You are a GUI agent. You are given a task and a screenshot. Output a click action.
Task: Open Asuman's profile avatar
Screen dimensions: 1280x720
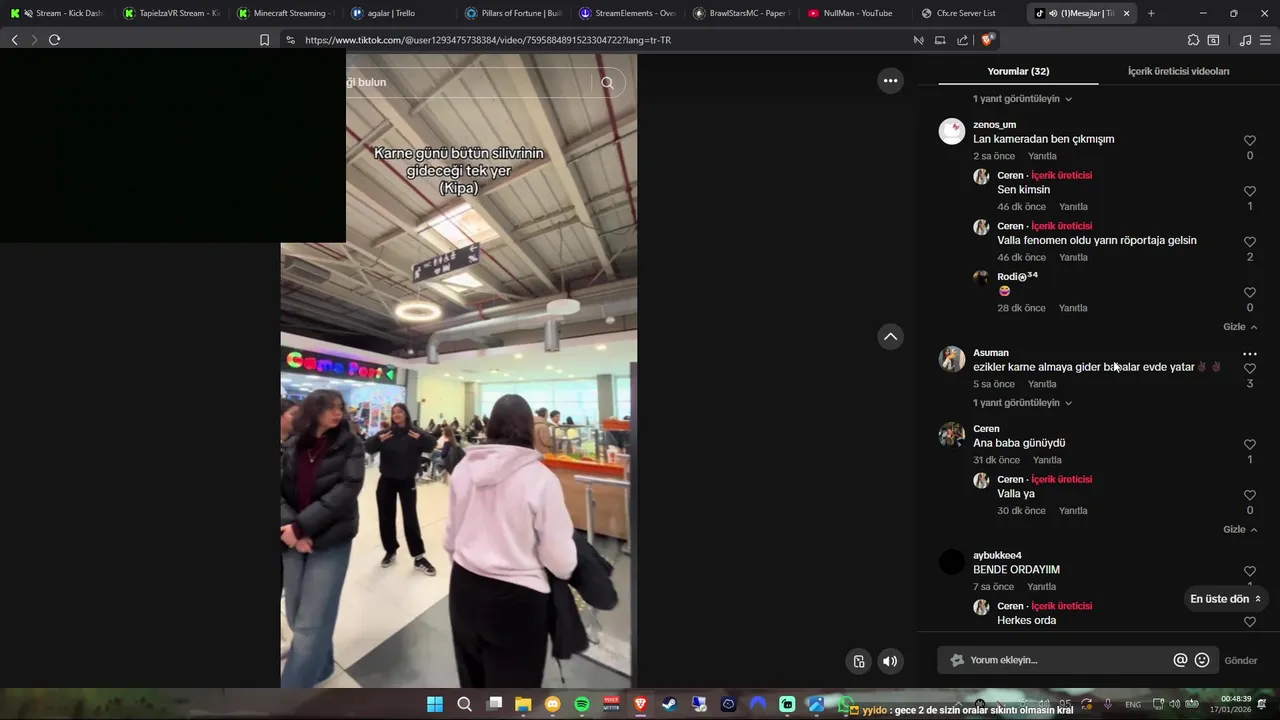tap(952, 359)
